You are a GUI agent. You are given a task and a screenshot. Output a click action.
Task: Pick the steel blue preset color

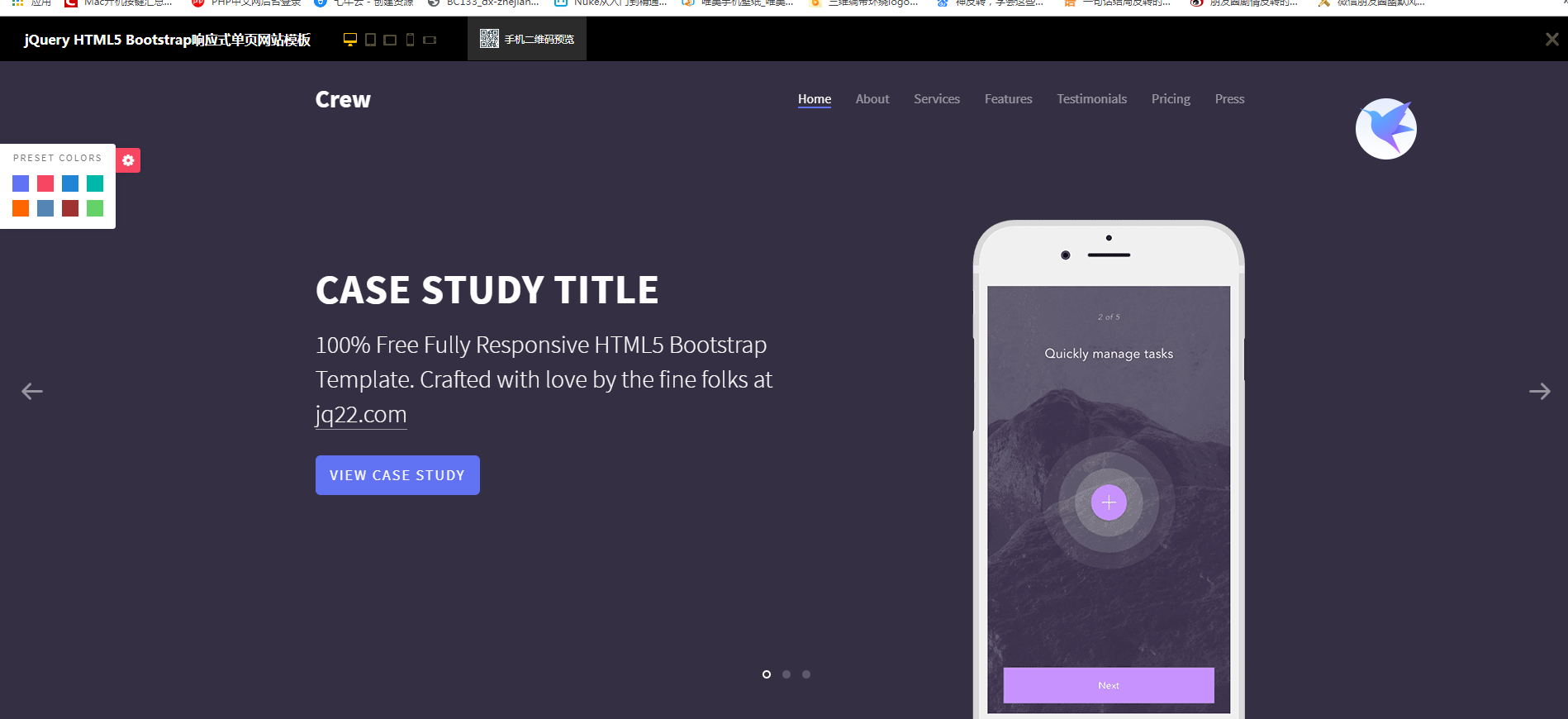(45, 208)
